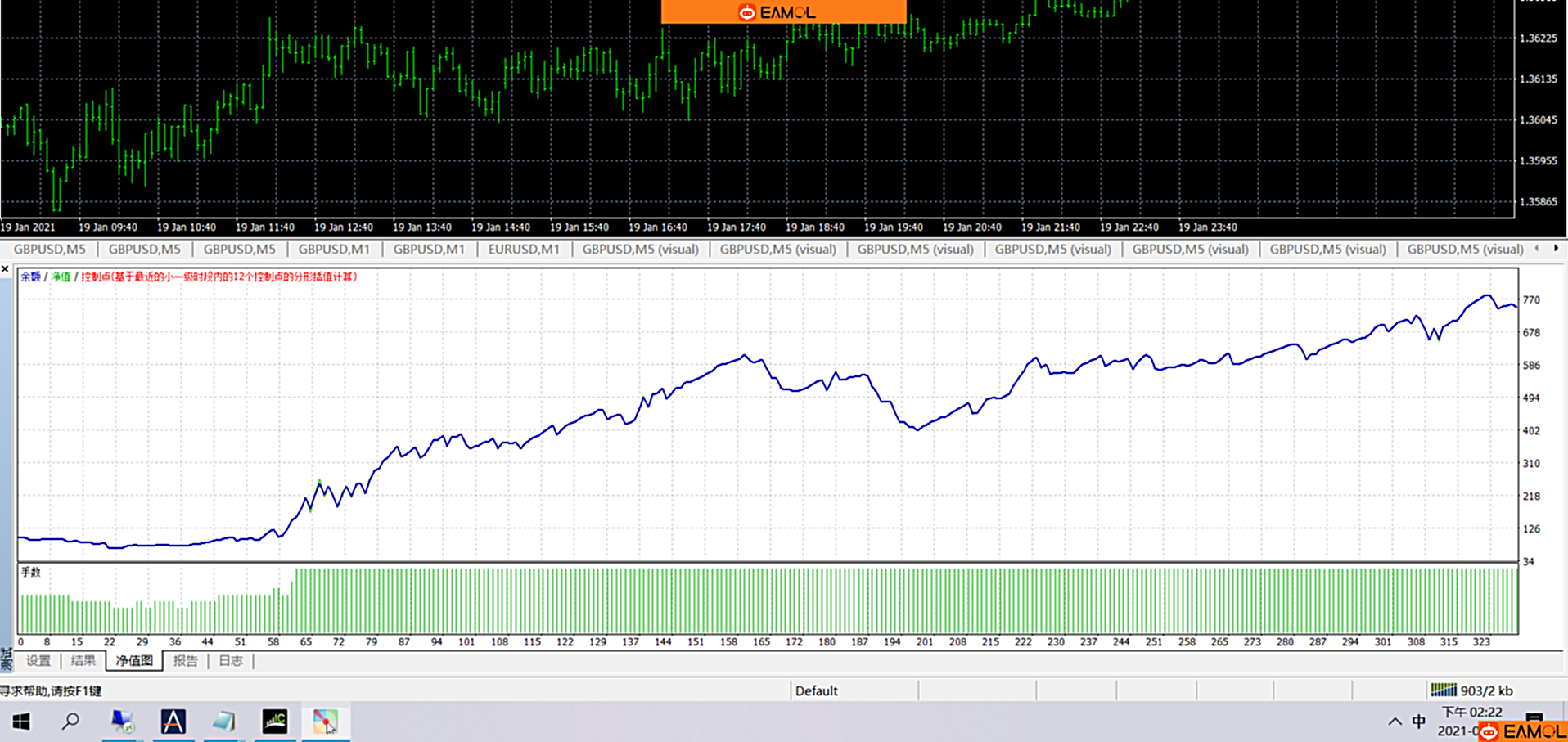Select the first GBPUSD,M5 (visual) chart tab

pyautogui.click(x=641, y=250)
